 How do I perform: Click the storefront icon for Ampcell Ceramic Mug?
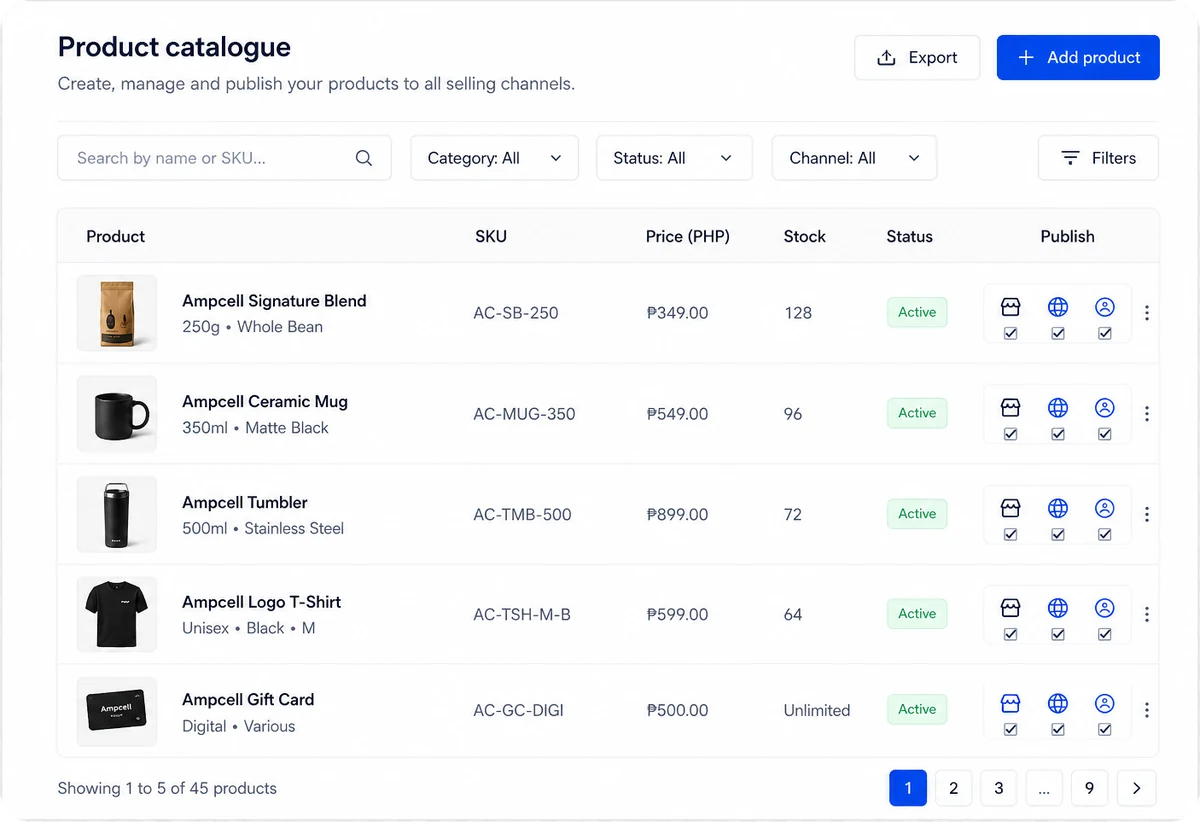pyautogui.click(x=1010, y=408)
